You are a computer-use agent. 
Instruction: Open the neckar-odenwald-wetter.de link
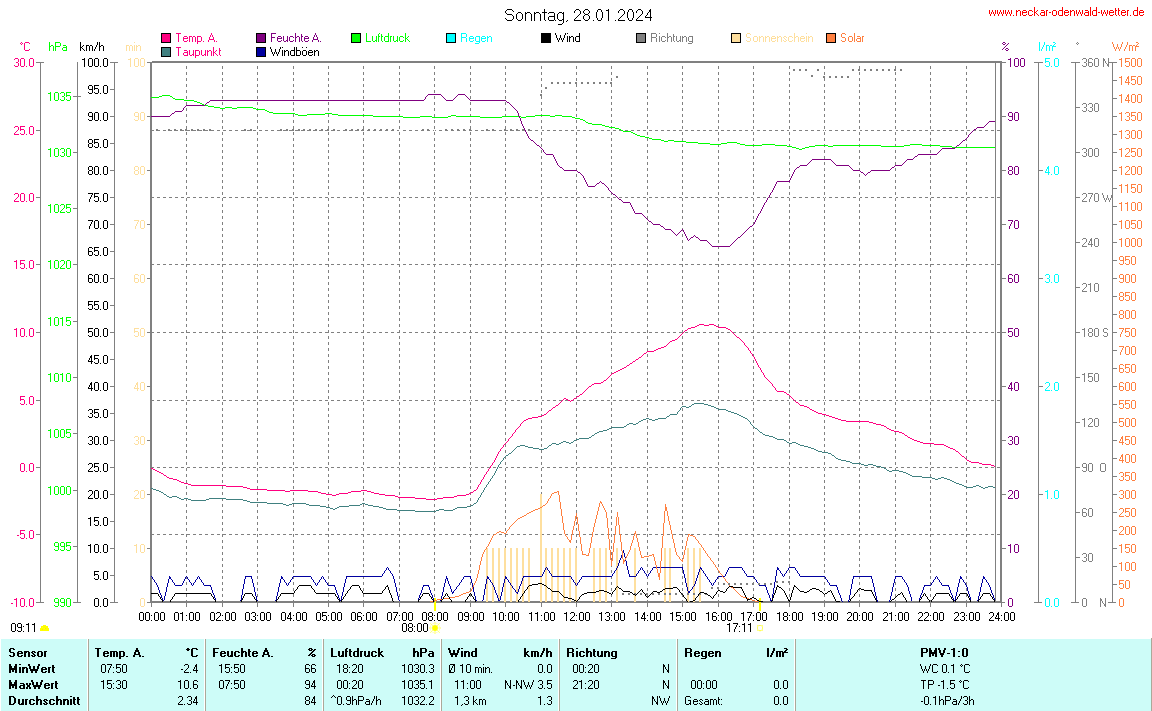click(x=1065, y=12)
